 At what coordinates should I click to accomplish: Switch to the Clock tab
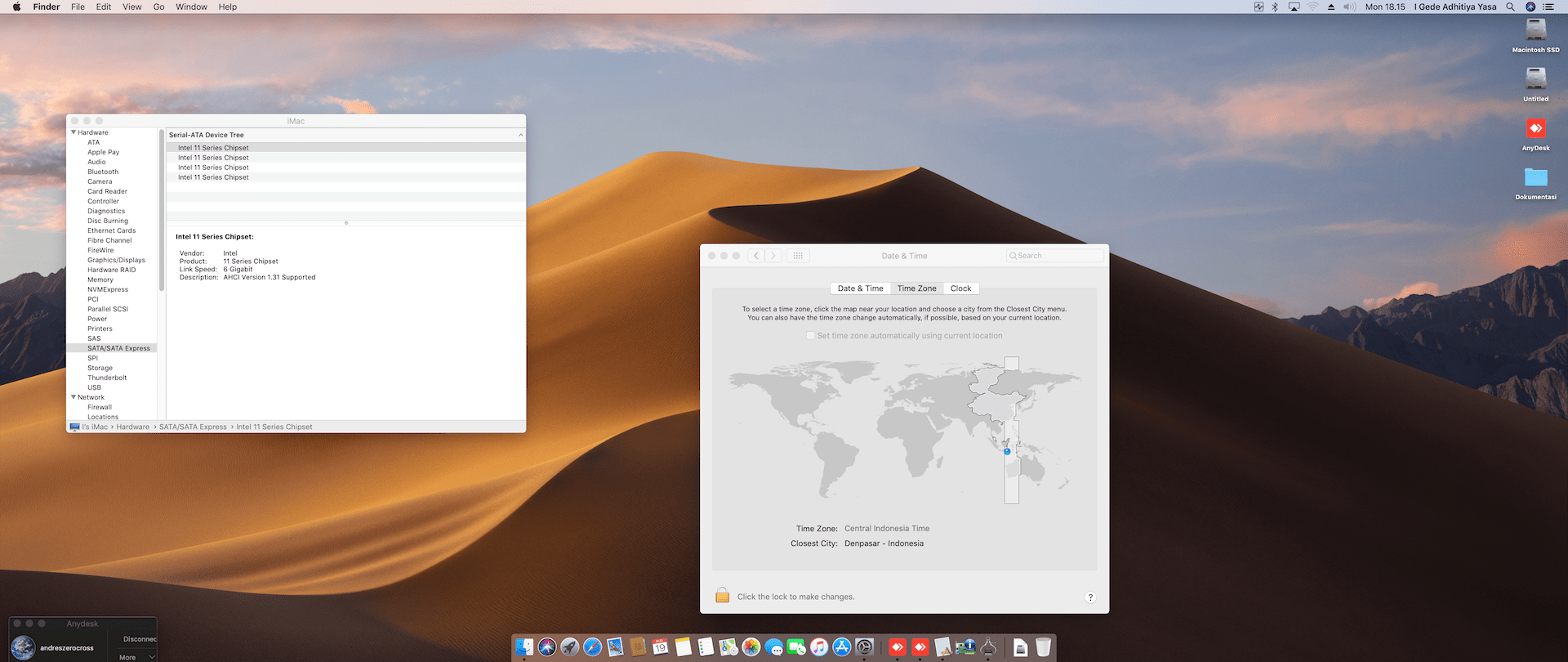(960, 289)
